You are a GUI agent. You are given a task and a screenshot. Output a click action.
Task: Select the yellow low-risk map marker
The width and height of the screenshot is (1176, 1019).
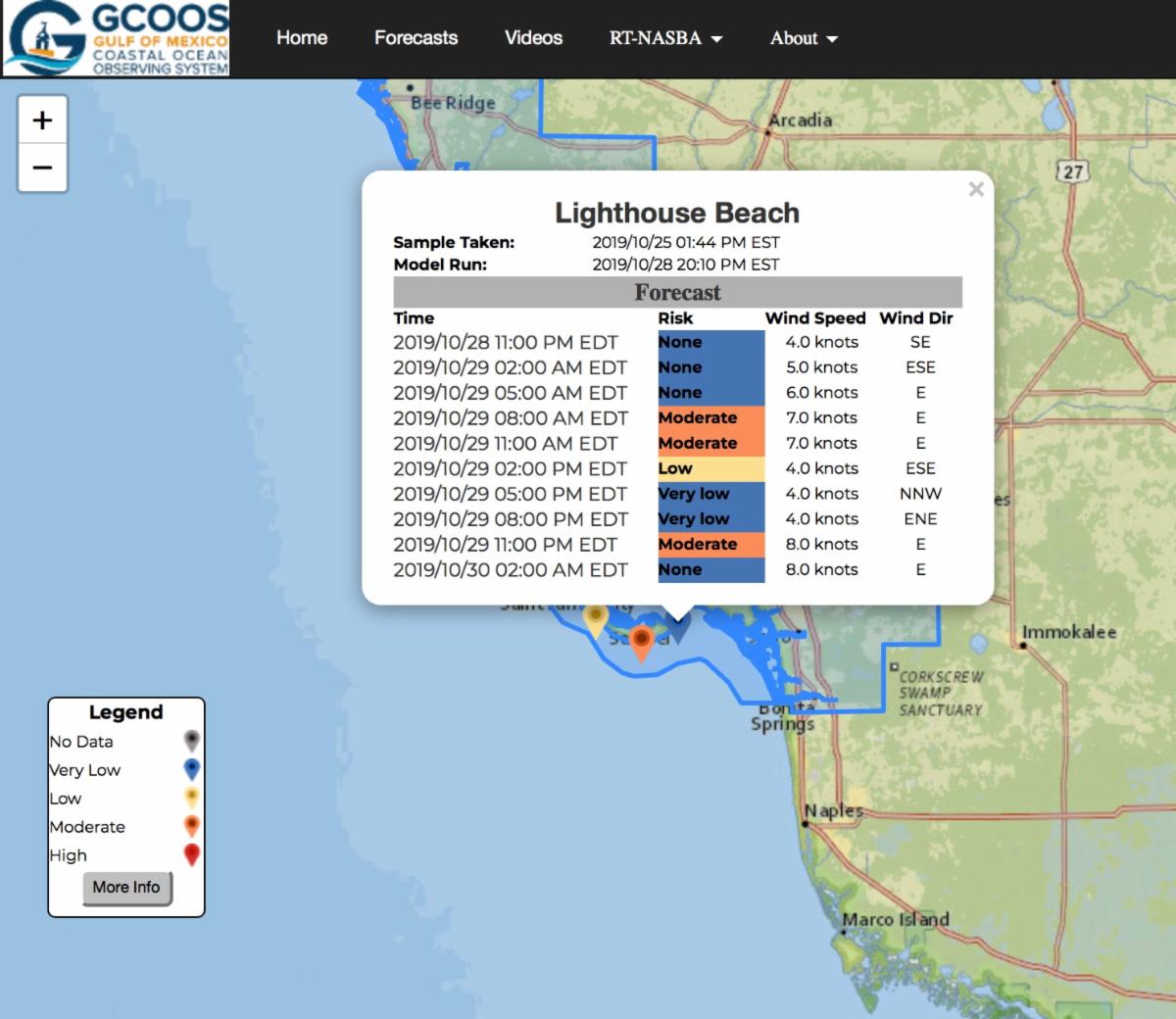595,617
